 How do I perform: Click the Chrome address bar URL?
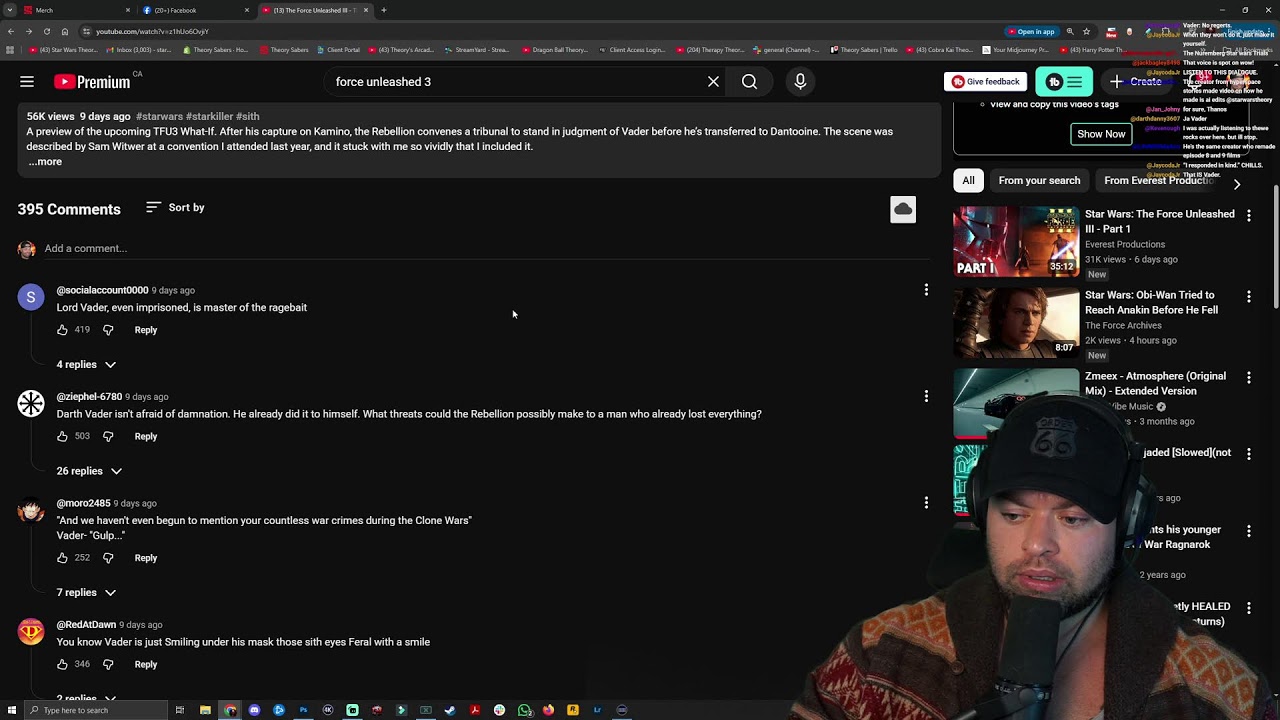pyautogui.click(x=152, y=31)
